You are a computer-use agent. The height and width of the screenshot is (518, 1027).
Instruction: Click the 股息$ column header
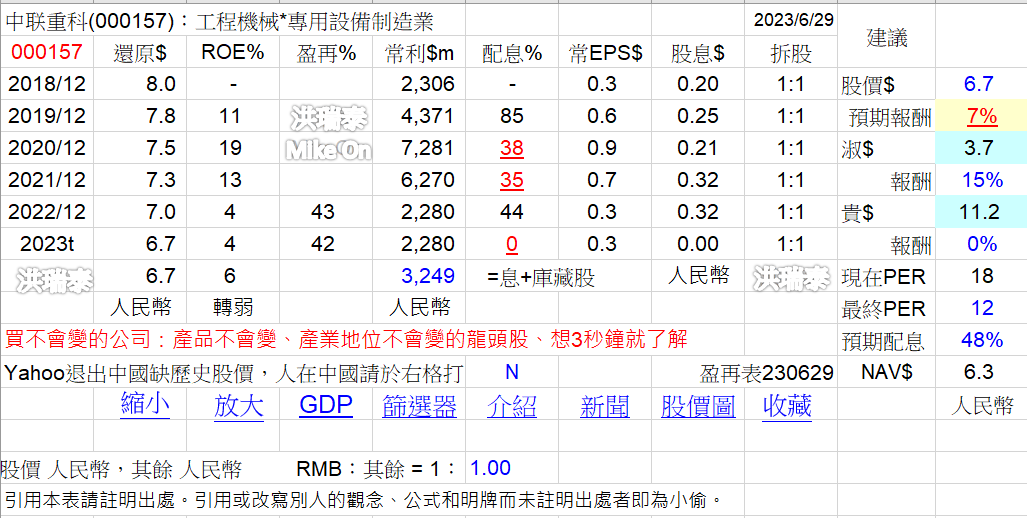click(x=698, y=53)
